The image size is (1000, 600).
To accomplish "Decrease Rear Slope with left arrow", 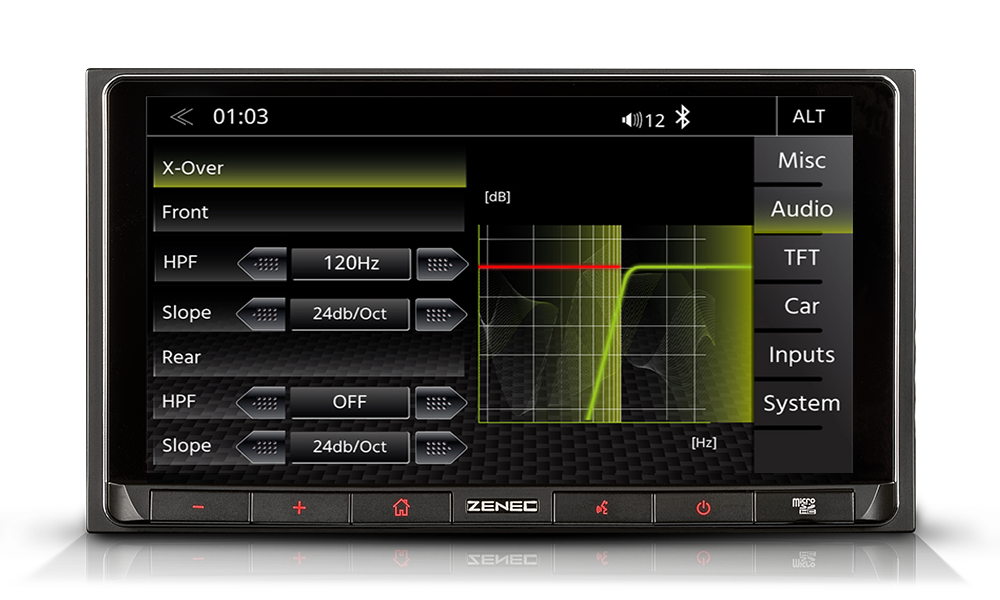I will [261, 447].
